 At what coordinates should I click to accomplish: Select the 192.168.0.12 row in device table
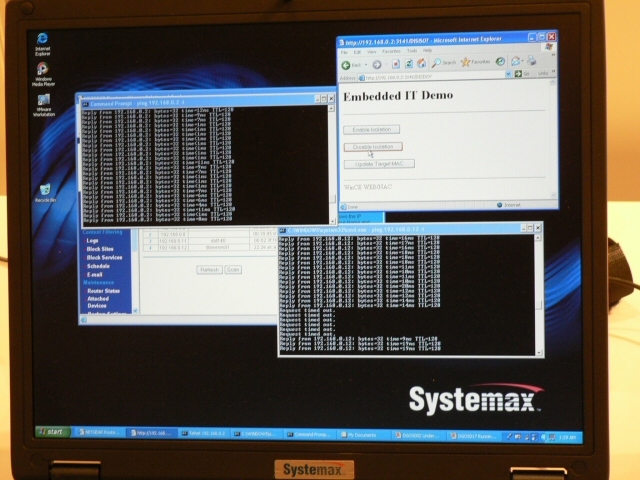pos(210,247)
